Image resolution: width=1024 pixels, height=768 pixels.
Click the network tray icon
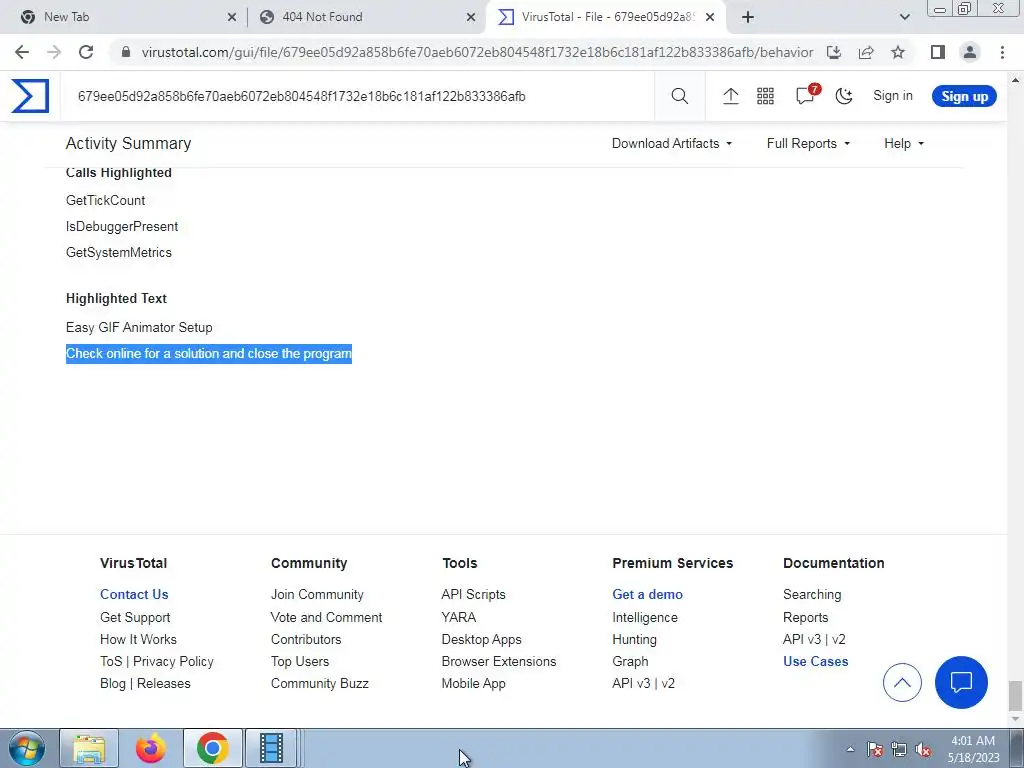click(x=899, y=750)
